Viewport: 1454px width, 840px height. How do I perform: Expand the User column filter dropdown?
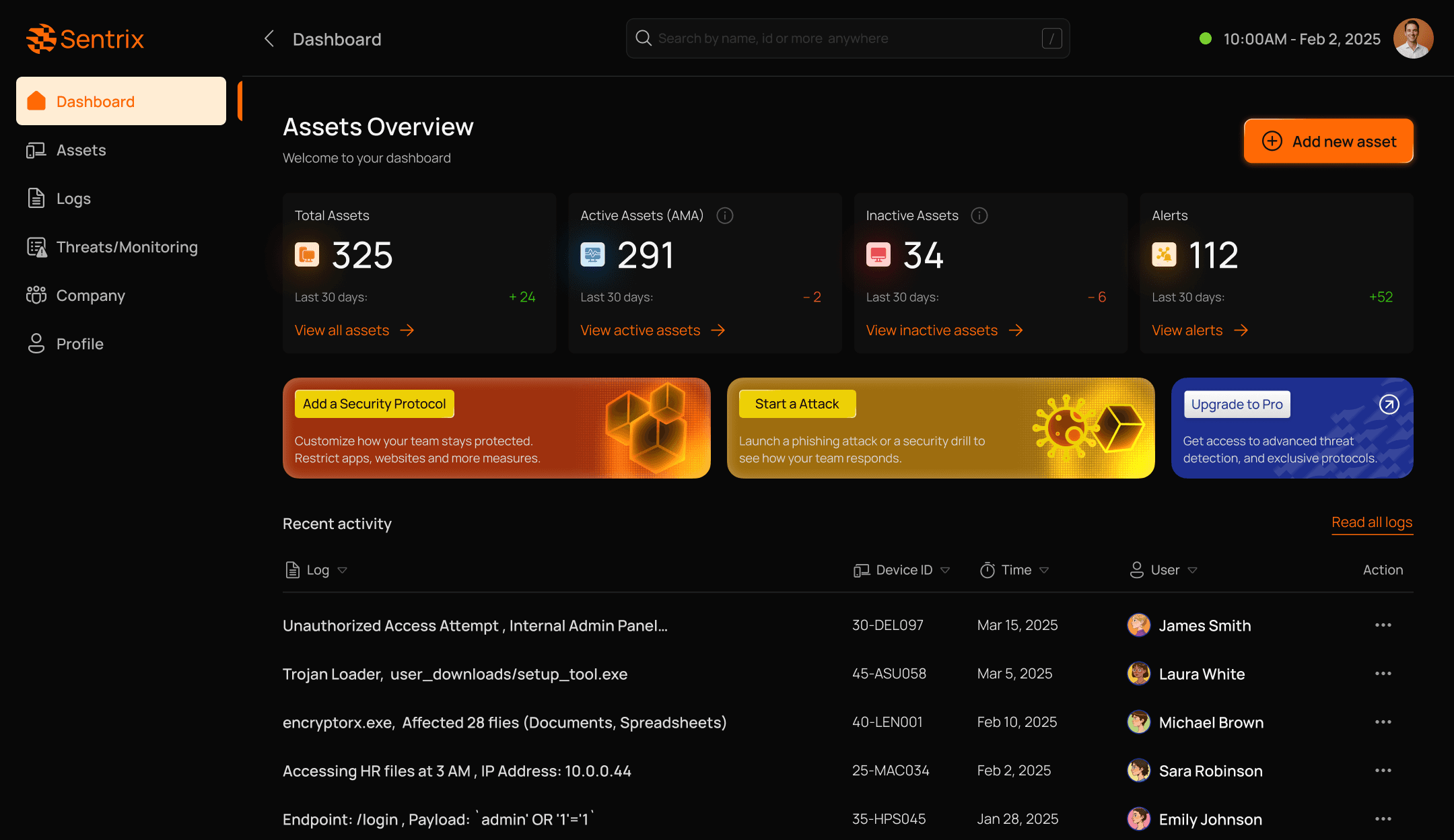(x=1192, y=570)
